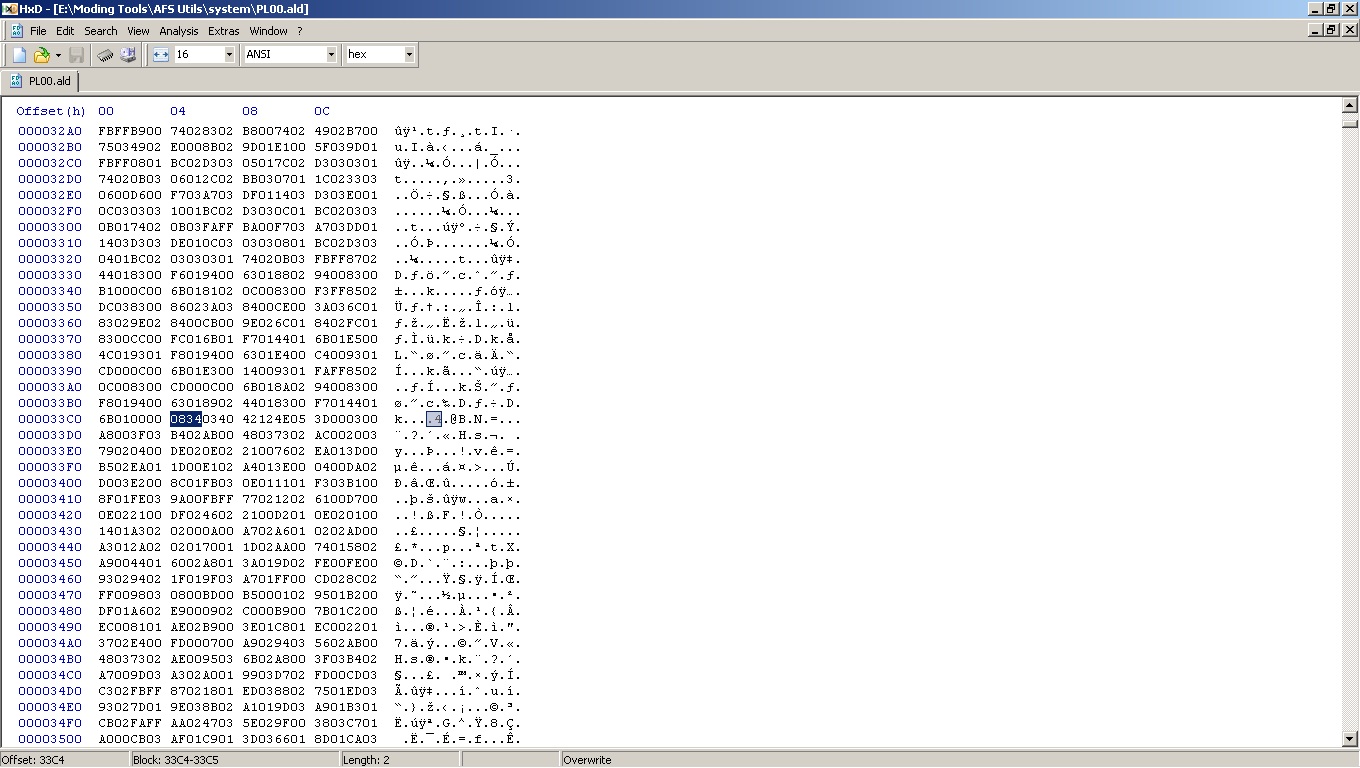
Task: Click the highlighted 0834 bytes in row 000033C0
Action: tap(186, 419)
